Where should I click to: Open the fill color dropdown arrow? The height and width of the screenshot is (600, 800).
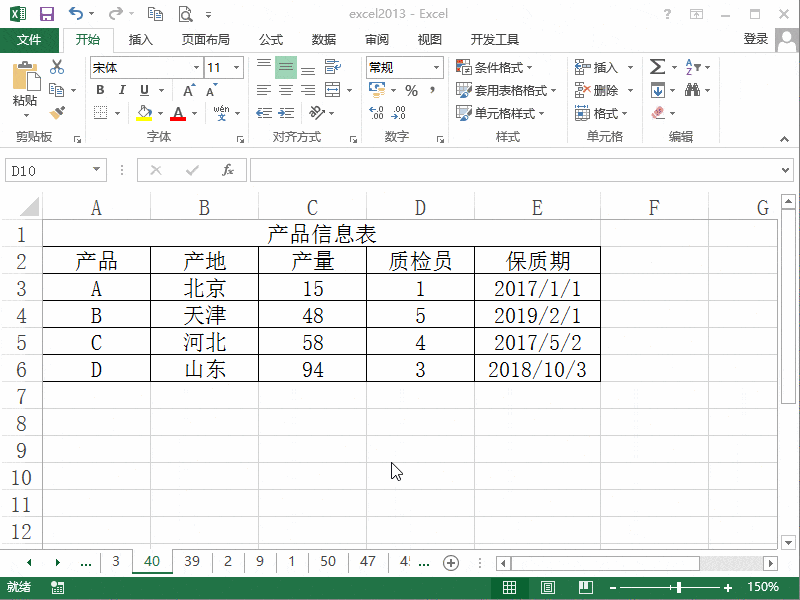pos(160,112)
